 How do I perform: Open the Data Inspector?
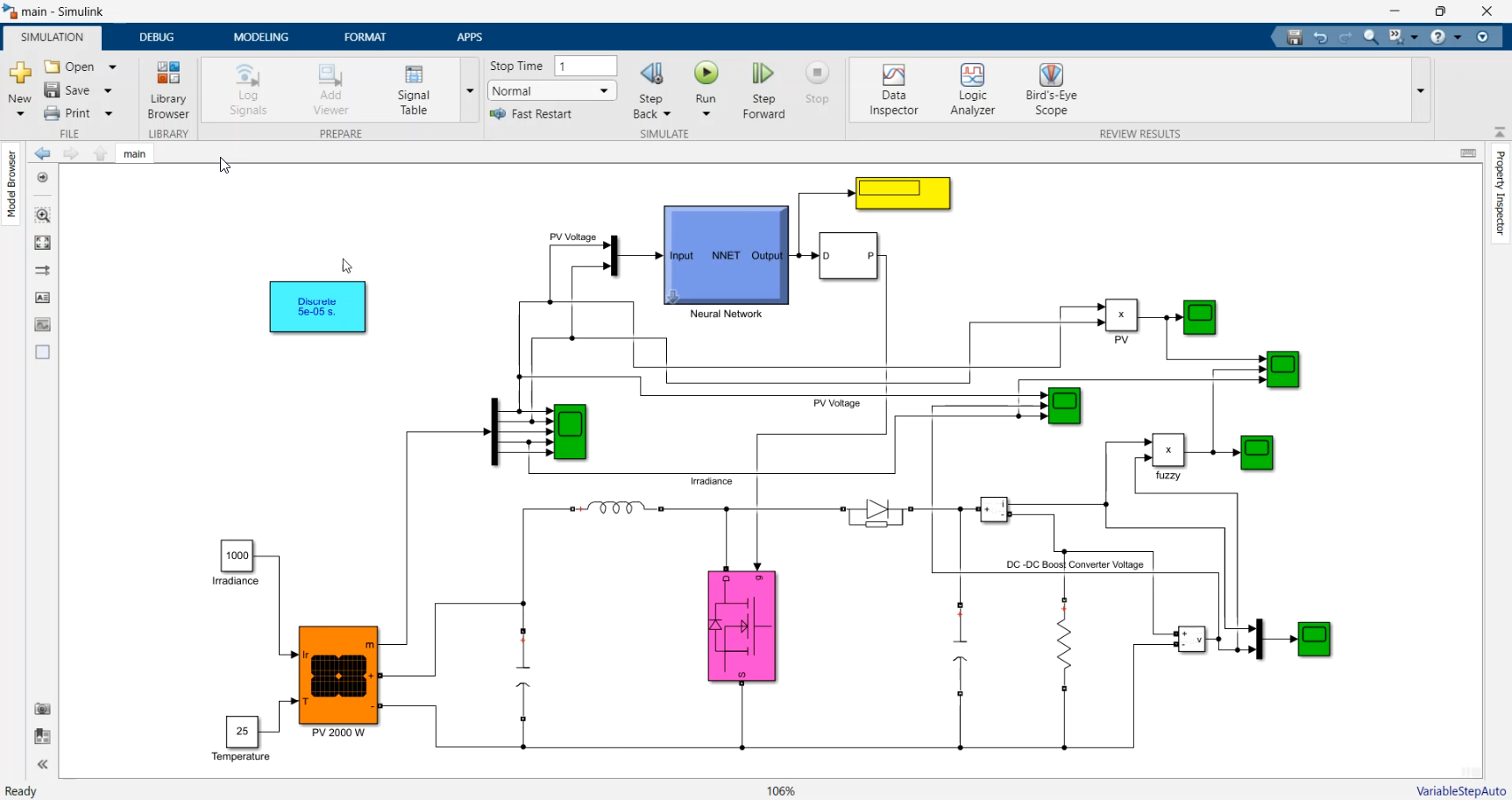[x=893, y=89]
